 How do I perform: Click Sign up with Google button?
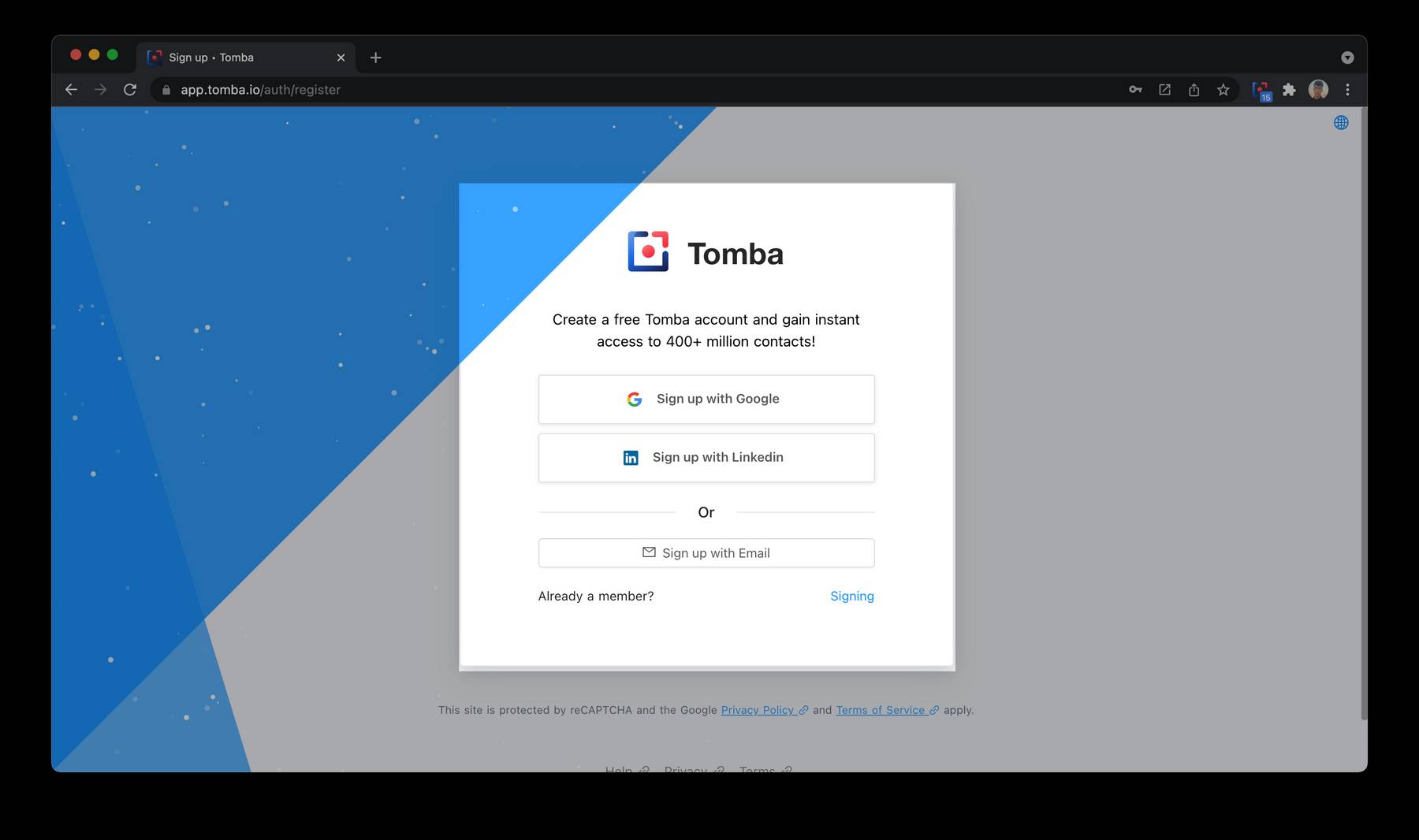coord(706,400)
